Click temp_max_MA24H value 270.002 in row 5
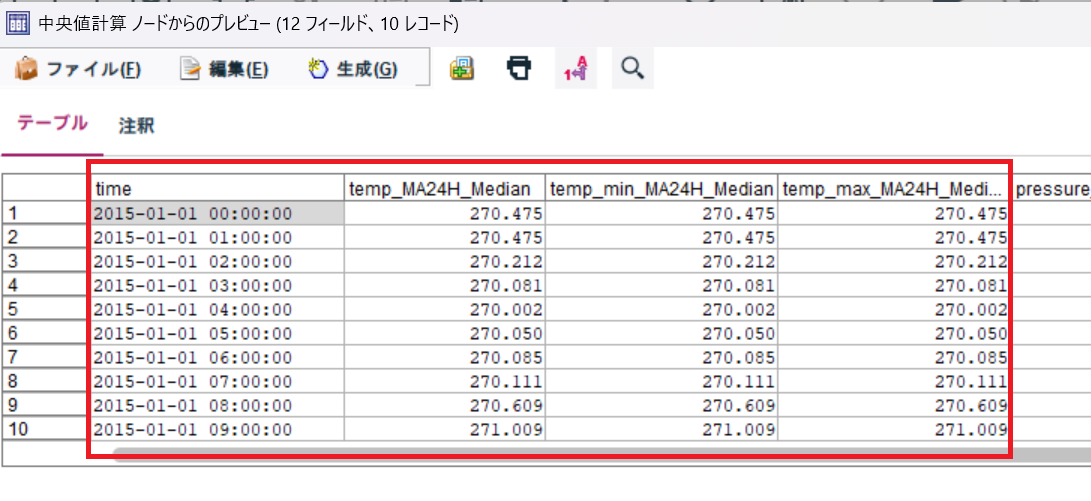 click(894, 310)
